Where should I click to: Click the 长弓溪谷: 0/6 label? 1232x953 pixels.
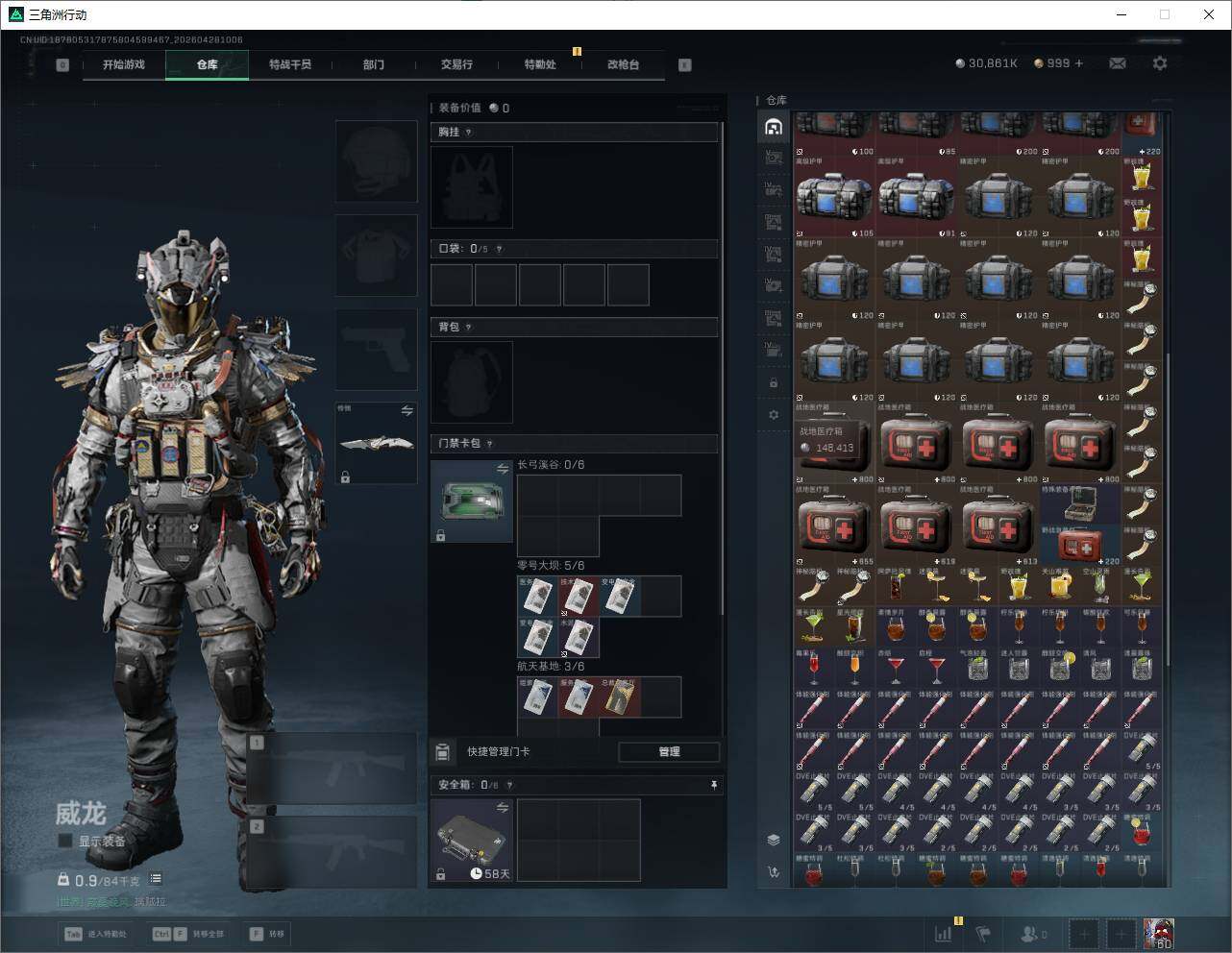tap(550, 465)
